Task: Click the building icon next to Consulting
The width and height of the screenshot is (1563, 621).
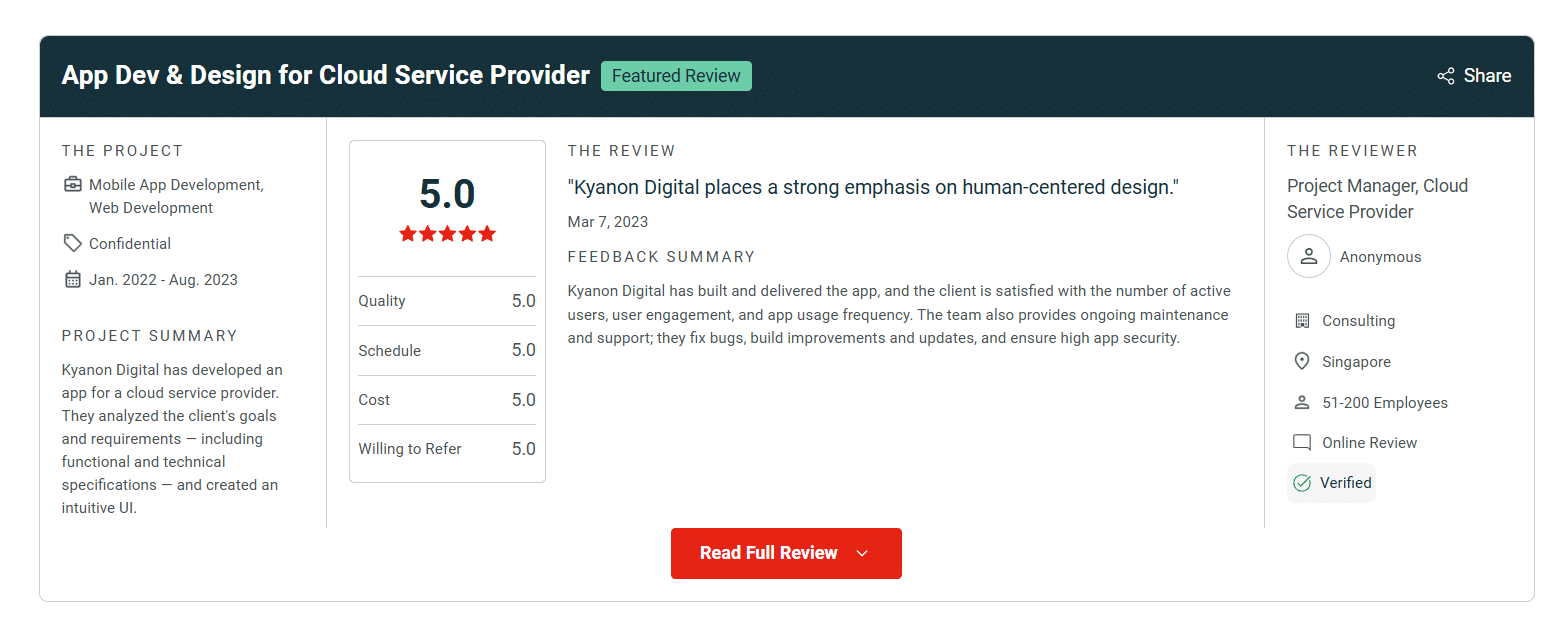Action: [x=1301, y=321]
